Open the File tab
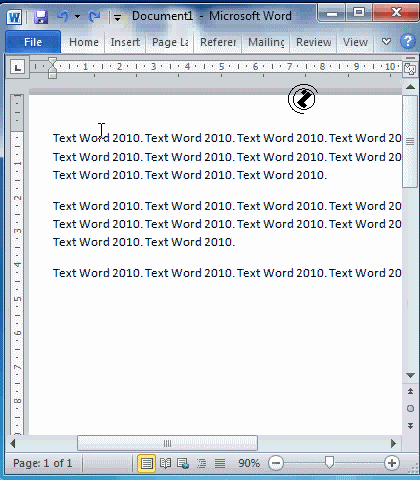This screenshot has width=420, height=480. [x=33, y=42]
